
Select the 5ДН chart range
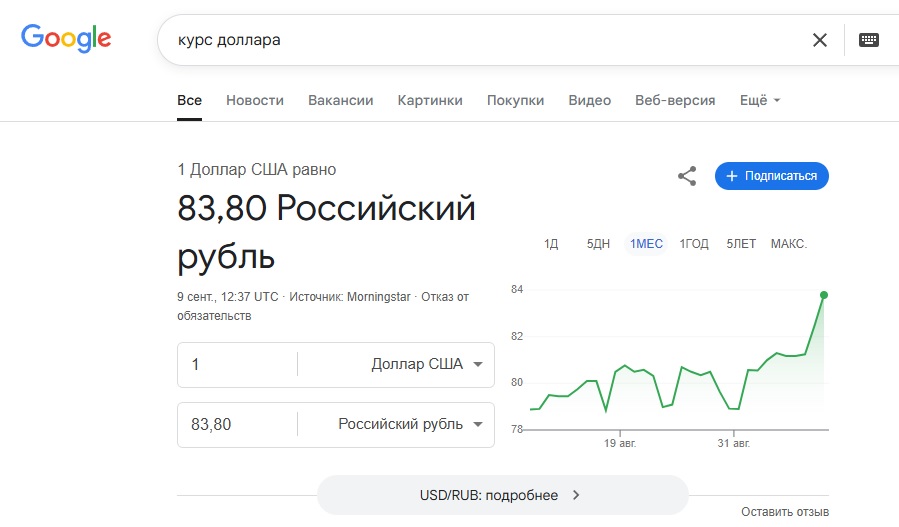pyautogui.click(x=598, y=244)
